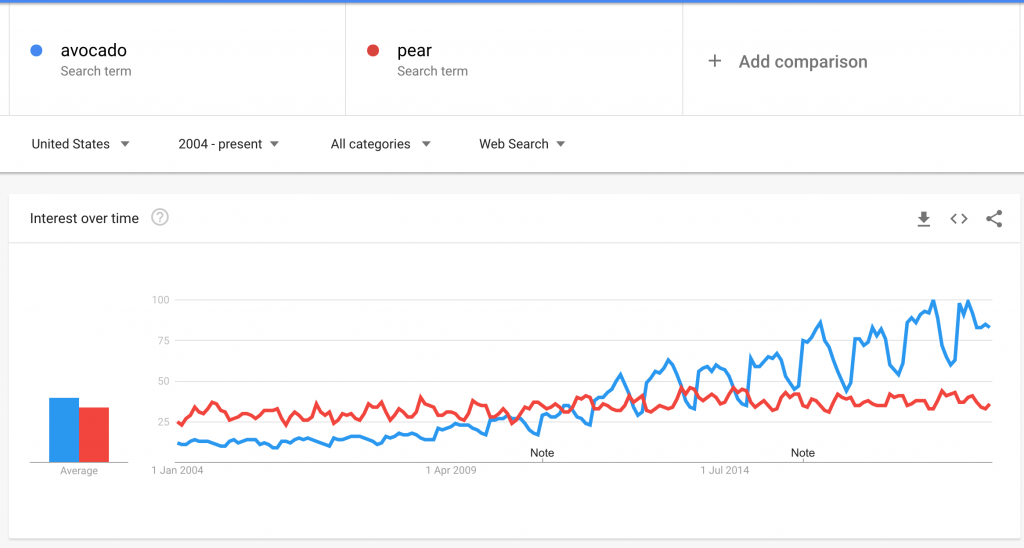Click the blue avocado average bar
Screen dimensions: 1024x548
64,430
